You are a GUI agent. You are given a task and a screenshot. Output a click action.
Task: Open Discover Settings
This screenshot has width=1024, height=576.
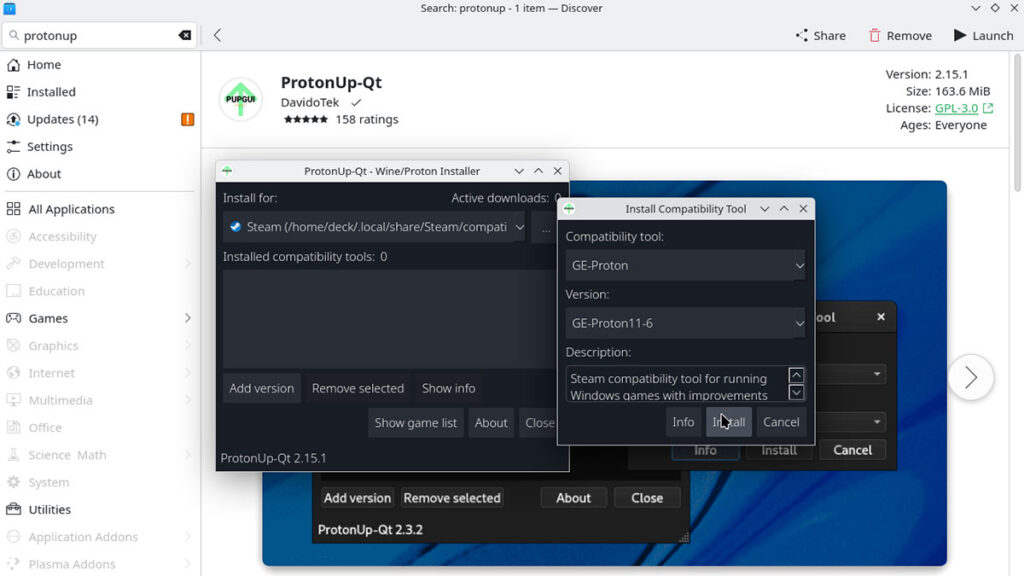coord(100,147)
